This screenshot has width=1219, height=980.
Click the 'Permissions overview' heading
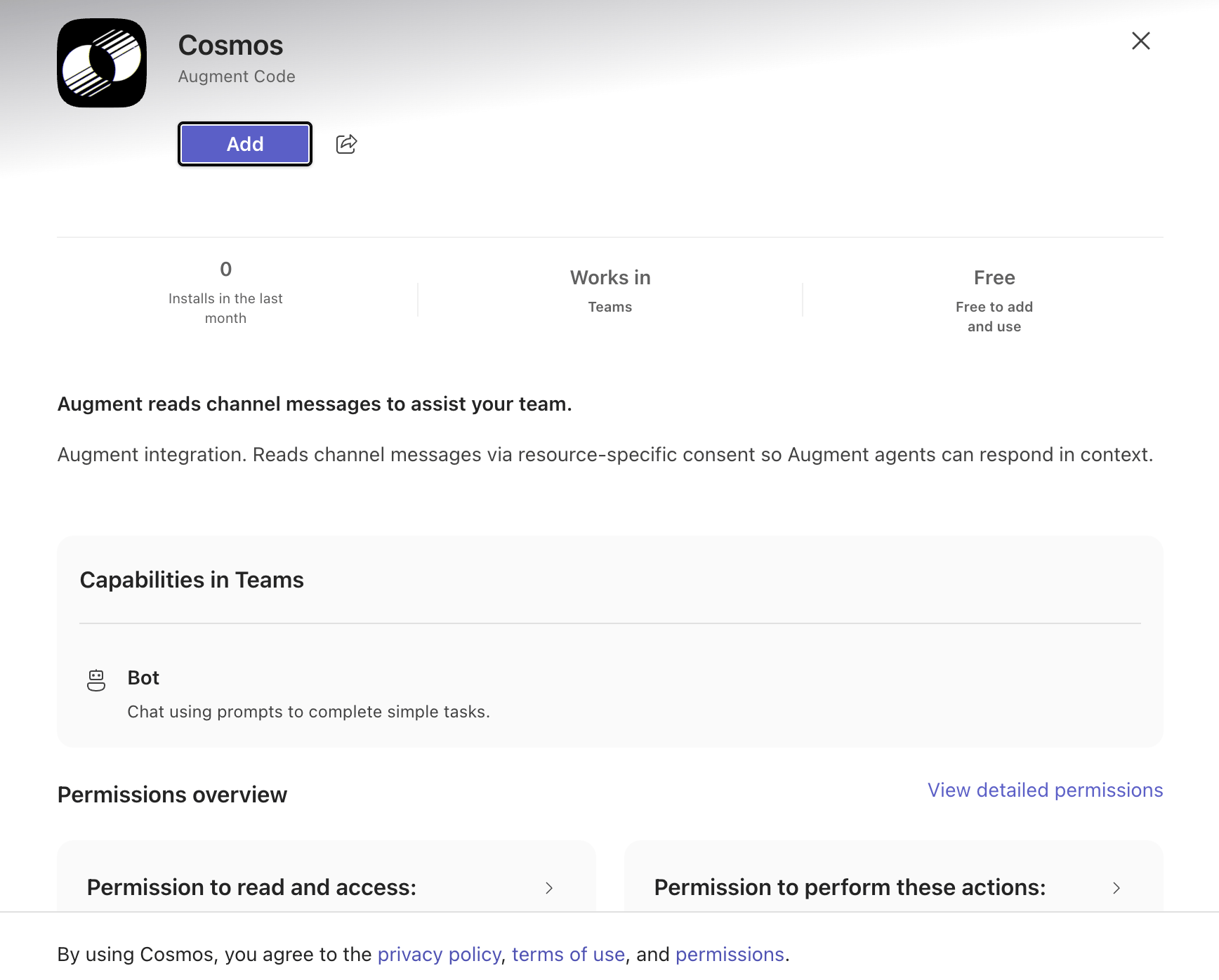(x=172, y=795)
